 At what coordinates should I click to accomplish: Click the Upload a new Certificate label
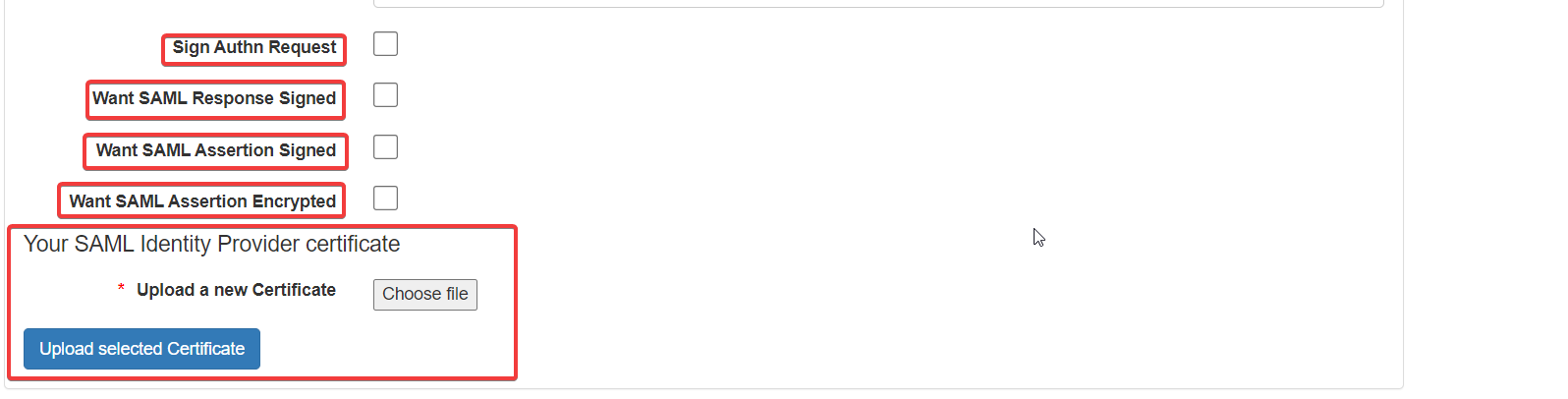click(x=236, y=290)
